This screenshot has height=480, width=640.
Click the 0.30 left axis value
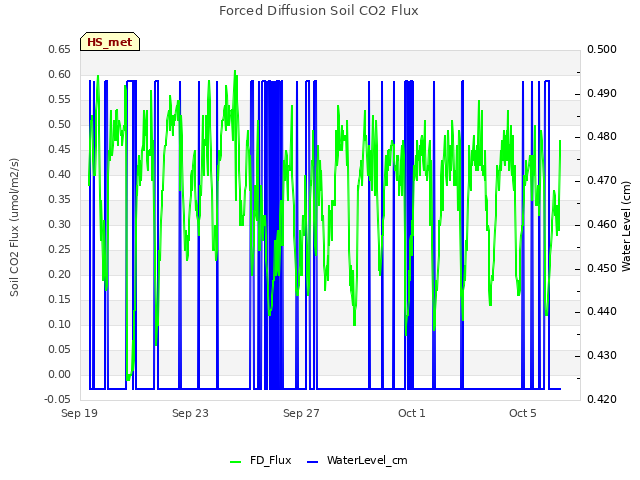(60, 224)
